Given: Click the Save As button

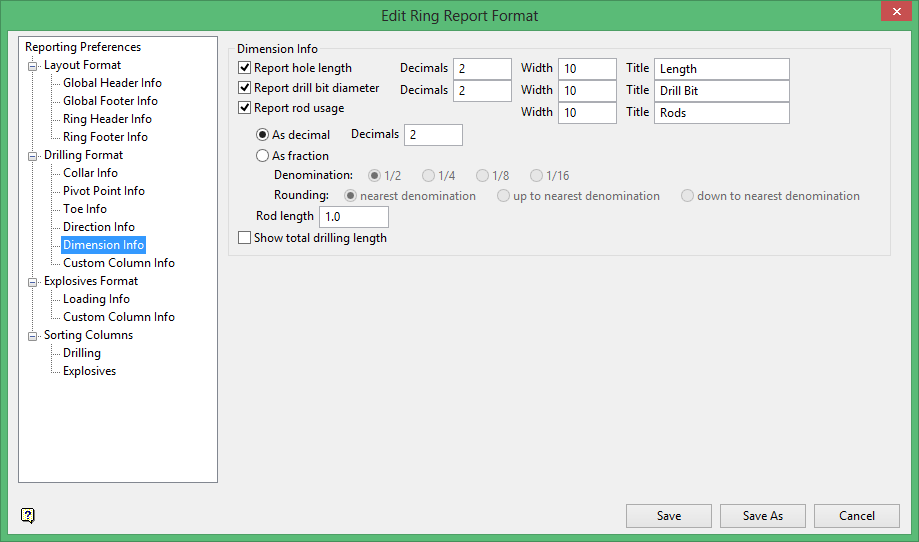Looking at the screenshot, I should point(762,516).
